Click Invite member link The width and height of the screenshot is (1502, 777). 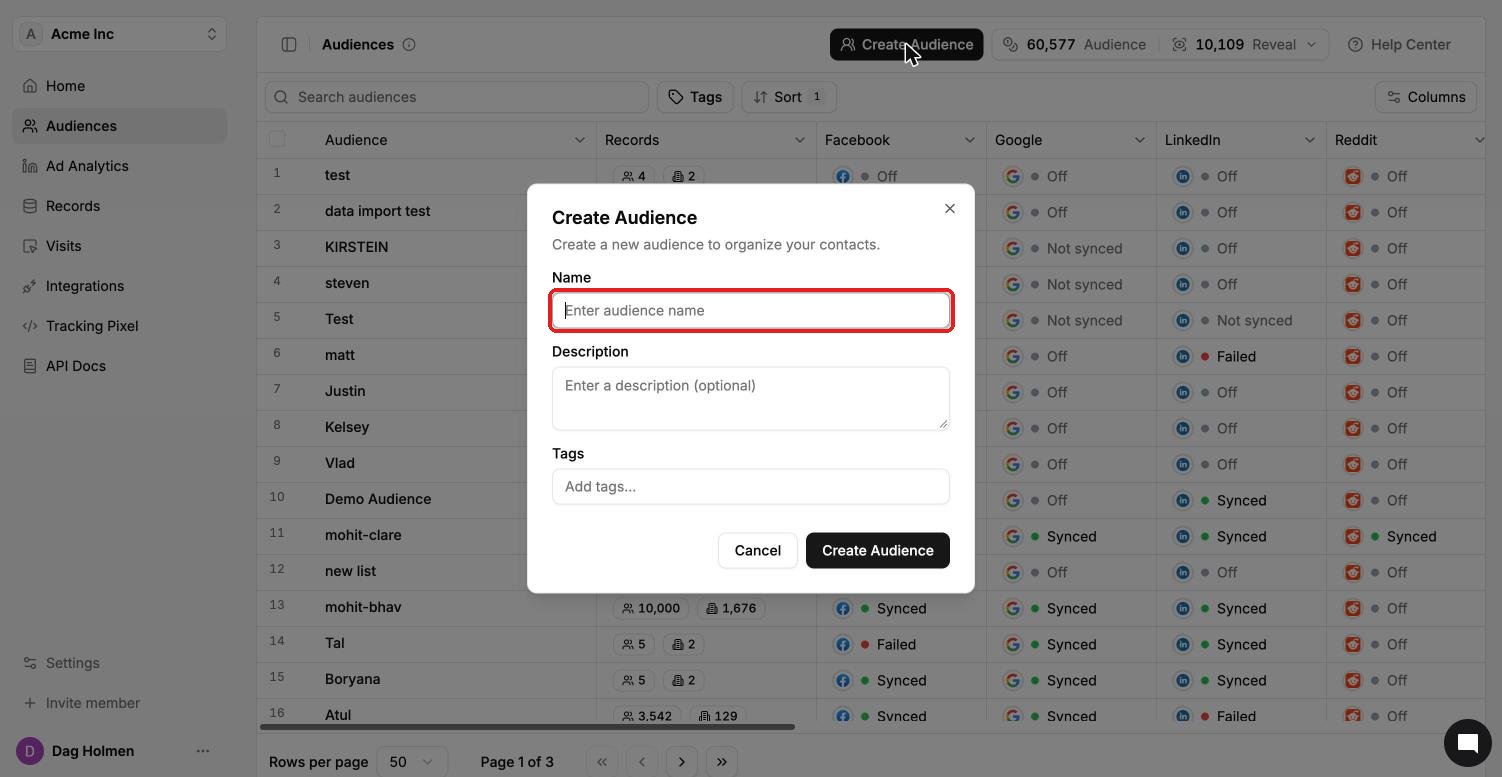click(120, 703)
